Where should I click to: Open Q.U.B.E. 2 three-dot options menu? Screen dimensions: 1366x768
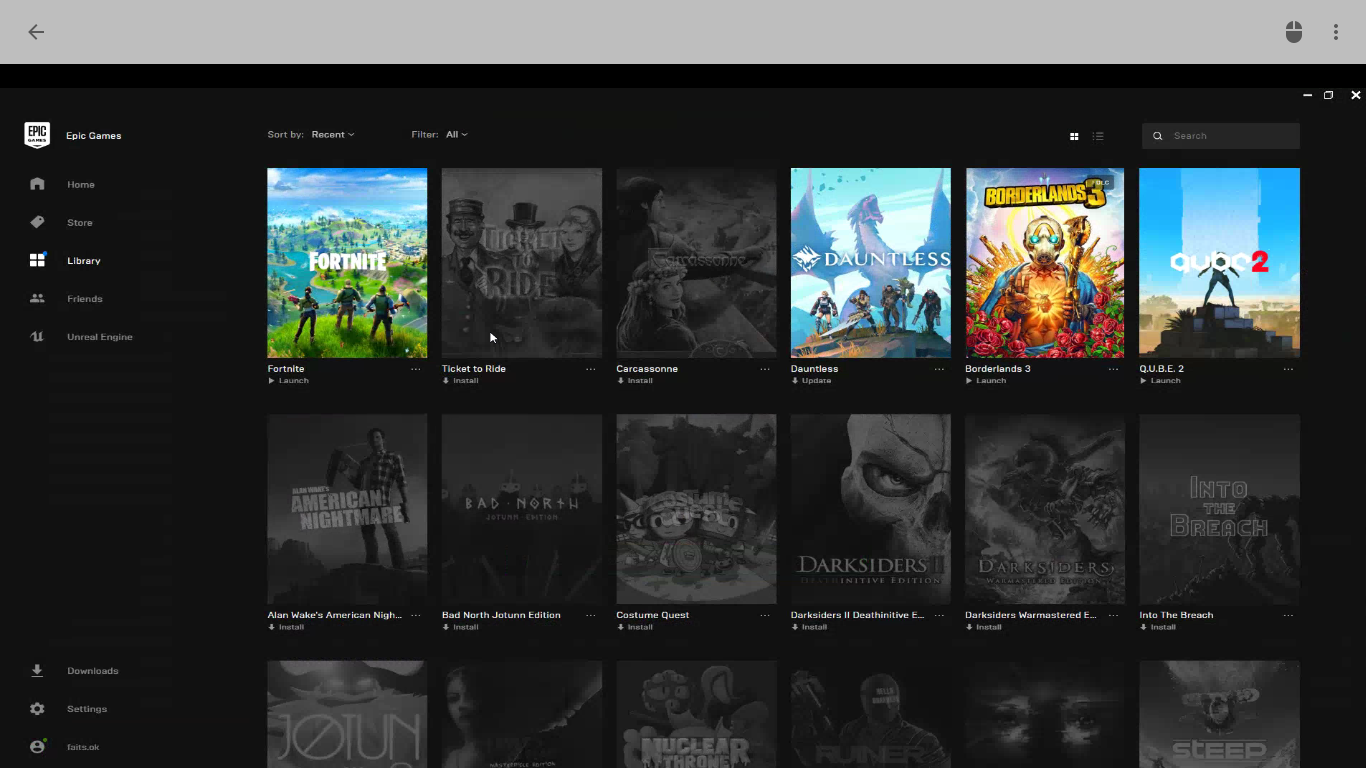pyautogui.click(x=1288, y=369)
